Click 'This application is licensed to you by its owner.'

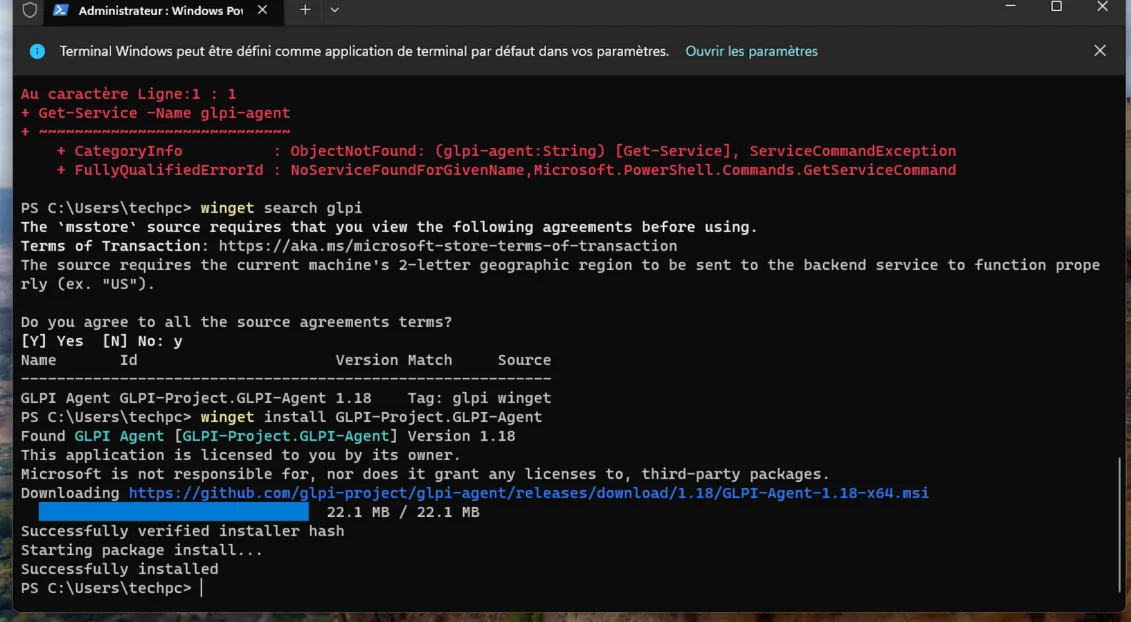click(241, 455)
